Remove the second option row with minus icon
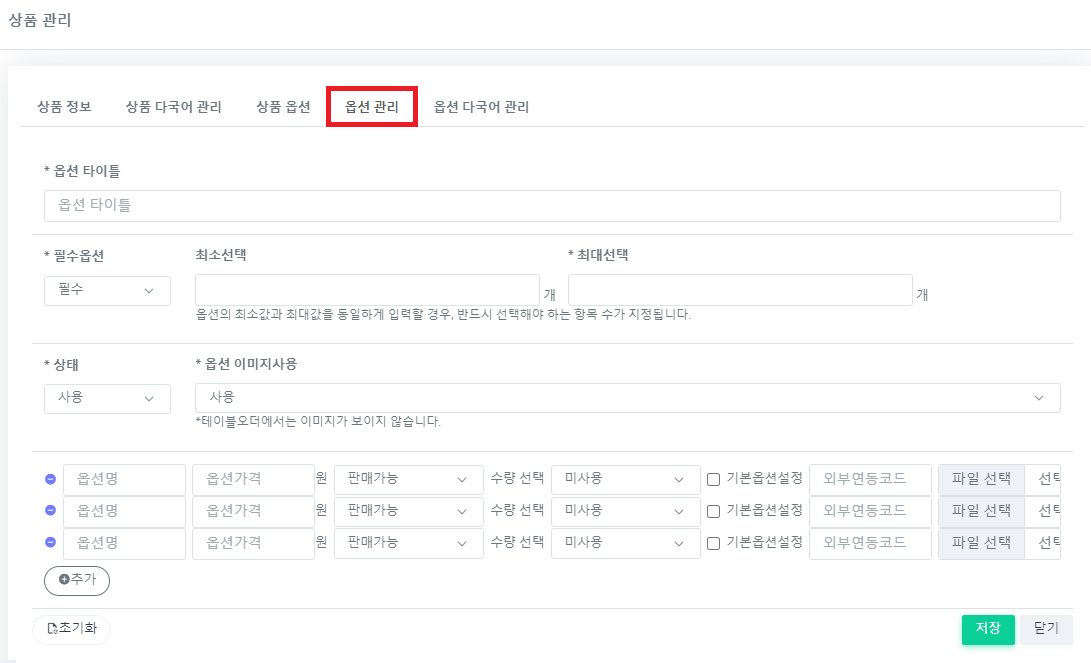The width and height of the screenshot is (1091, 663). pyautogui.click(x=50, y=511)
